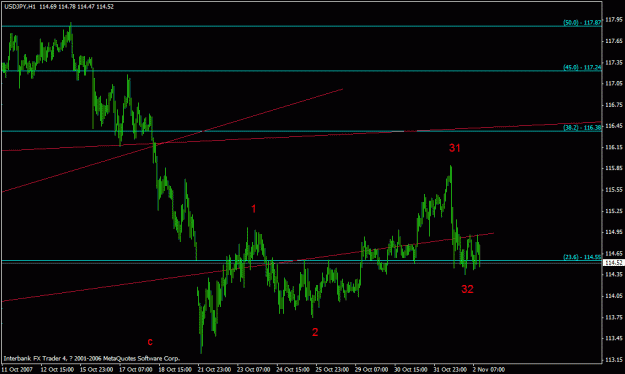Click the "2 Nov 07:00" time axis label
Screen dimensions: 625x374
click(489, 370)
